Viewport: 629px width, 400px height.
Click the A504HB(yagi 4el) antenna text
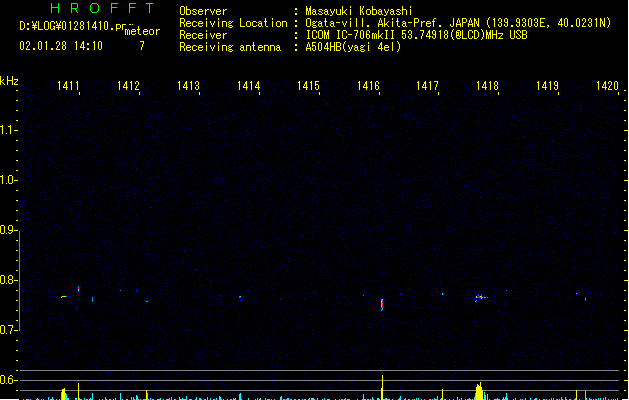(x=353, y=47)
